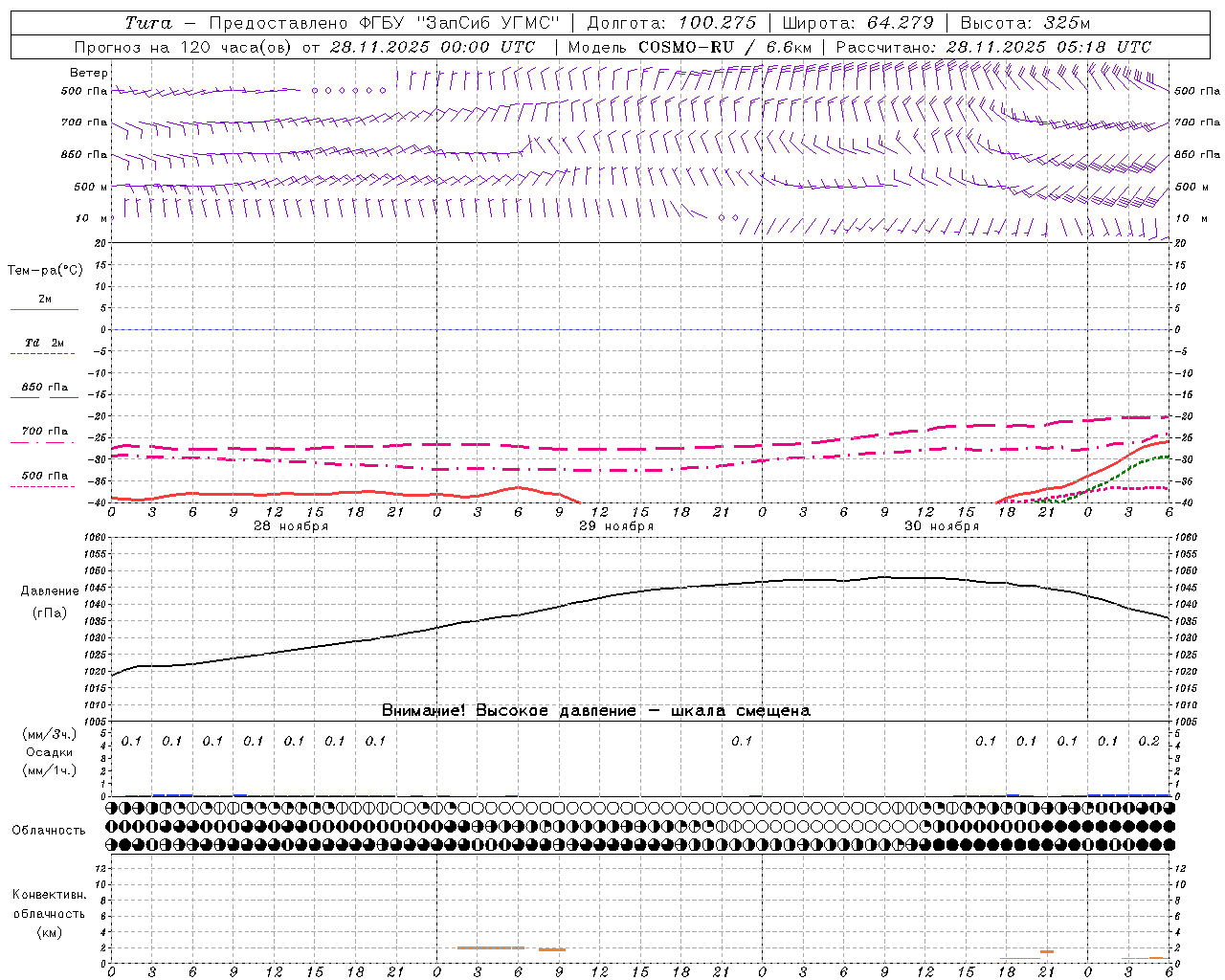The image size is (1225, 980).
Task: Click 'Рассчитано: 28.11.2025 05:18 UTC' timestamp
Action: [x=993, y=46]
